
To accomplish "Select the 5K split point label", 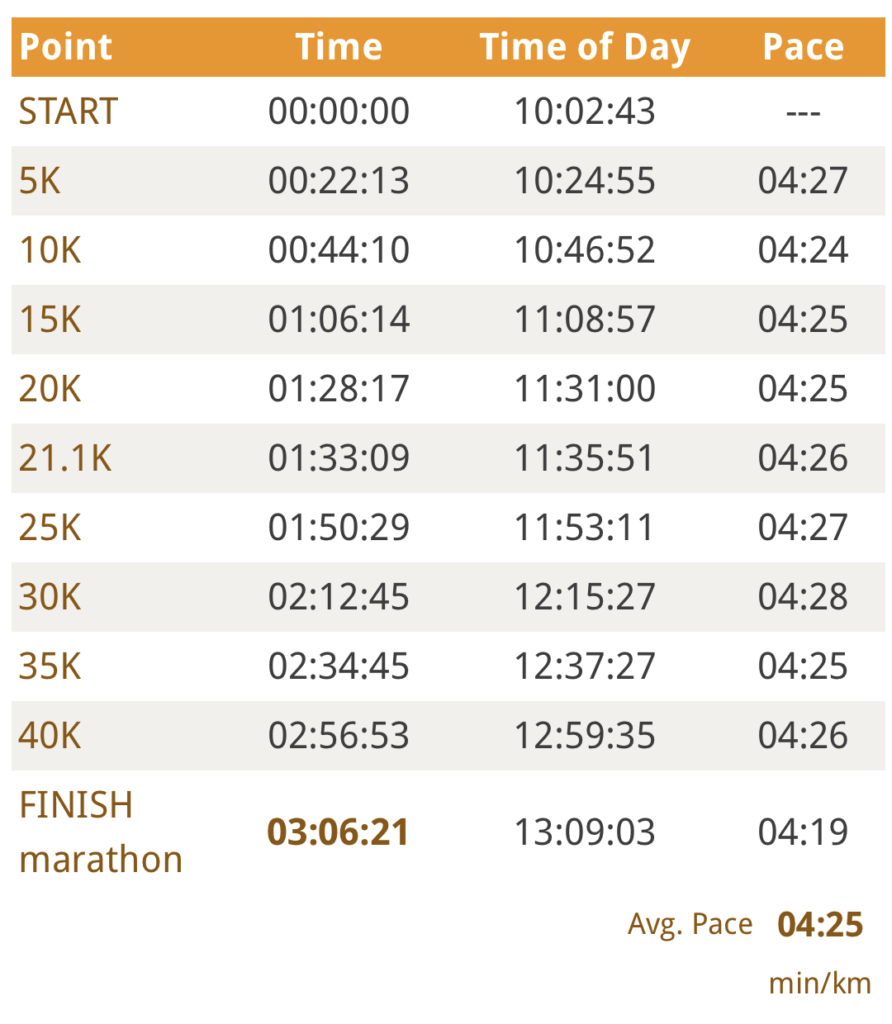I will 40,181.
